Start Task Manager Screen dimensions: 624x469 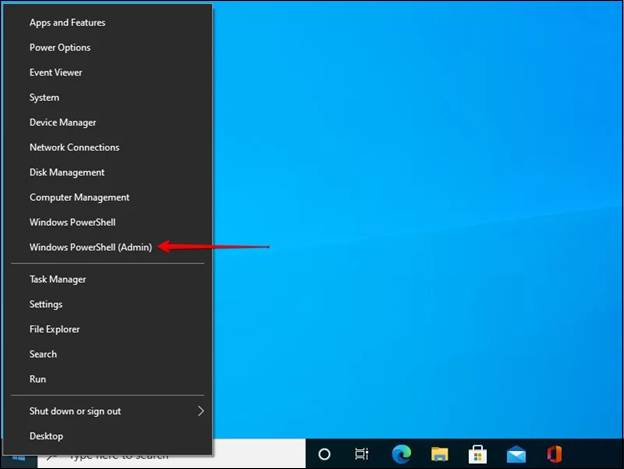[107, 279]
